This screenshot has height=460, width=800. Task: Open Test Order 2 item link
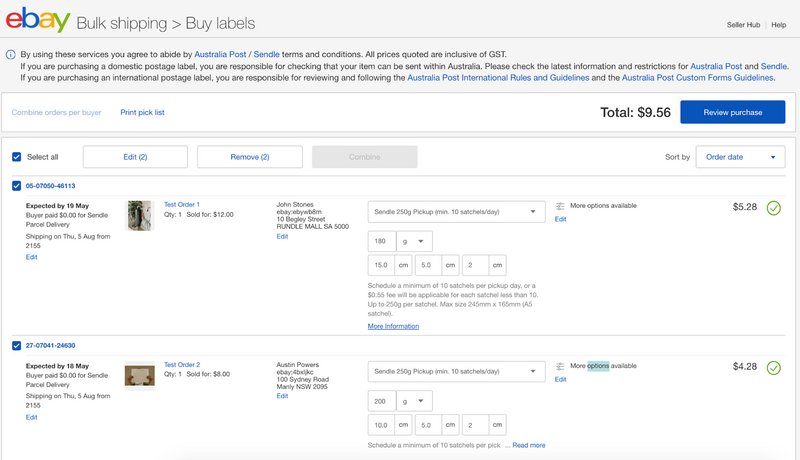pyautogui.click(x=182, y=365)
